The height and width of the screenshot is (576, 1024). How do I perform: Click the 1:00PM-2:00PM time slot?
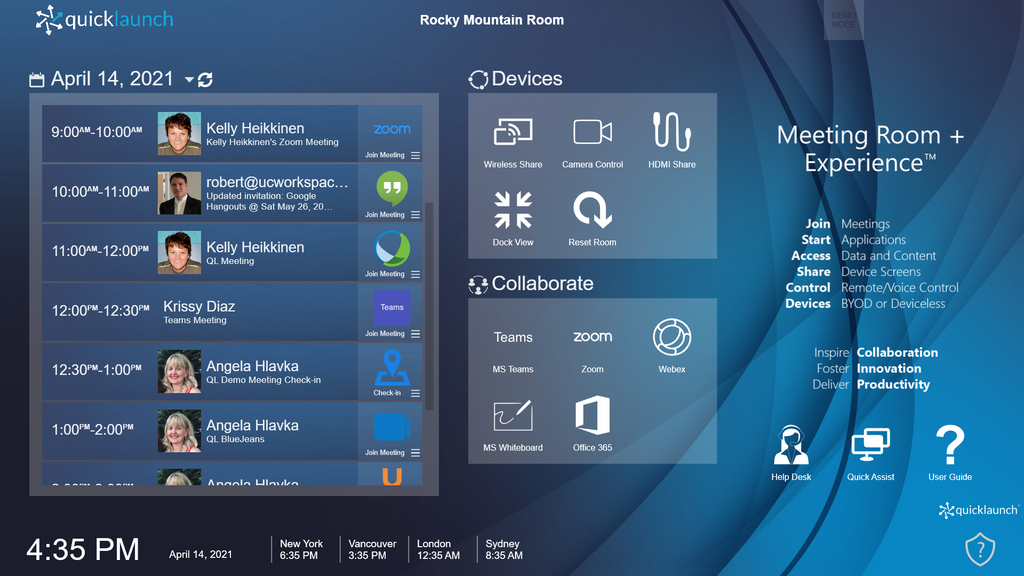click(93, 430)
